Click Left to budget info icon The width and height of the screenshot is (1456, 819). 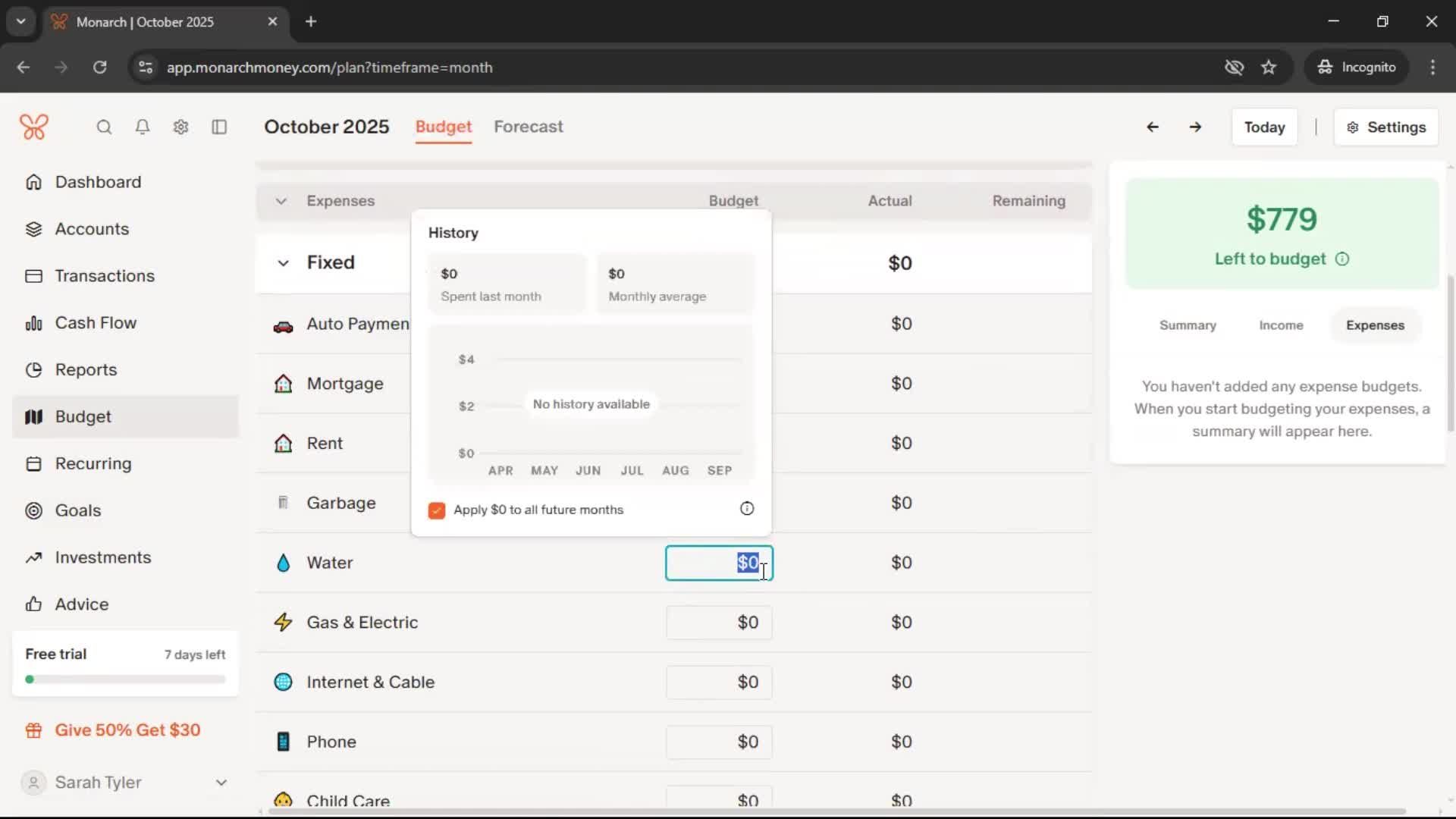[x=1342, y=259]
